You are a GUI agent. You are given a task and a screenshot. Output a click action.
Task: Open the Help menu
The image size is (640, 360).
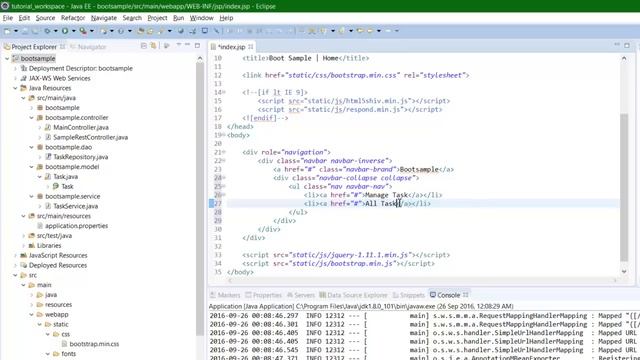(226, 18)
